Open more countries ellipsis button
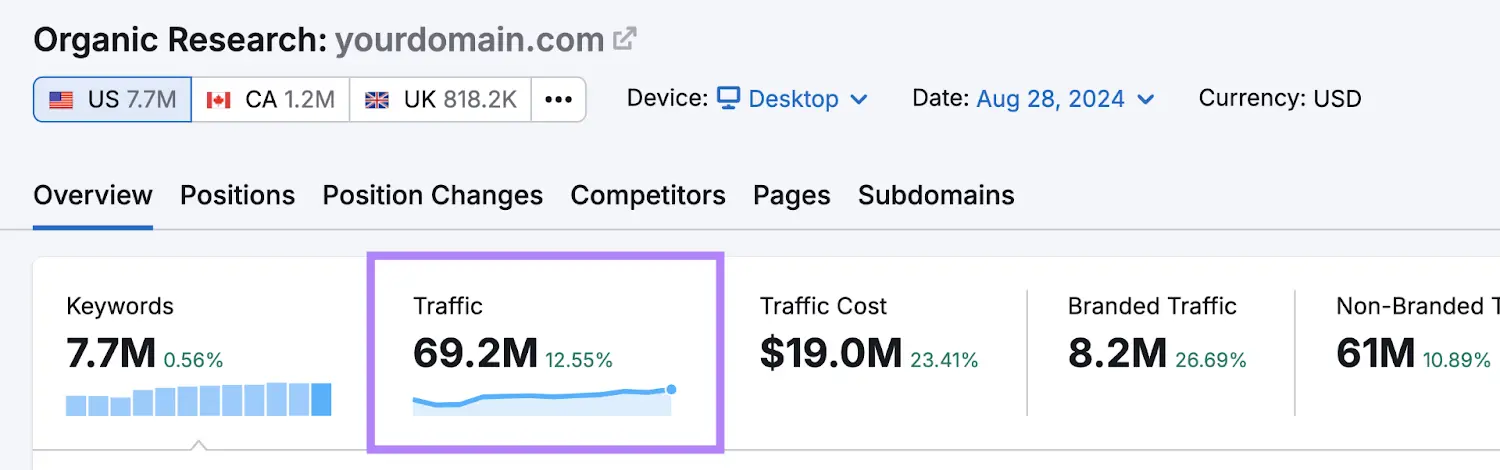 [558, 100]
